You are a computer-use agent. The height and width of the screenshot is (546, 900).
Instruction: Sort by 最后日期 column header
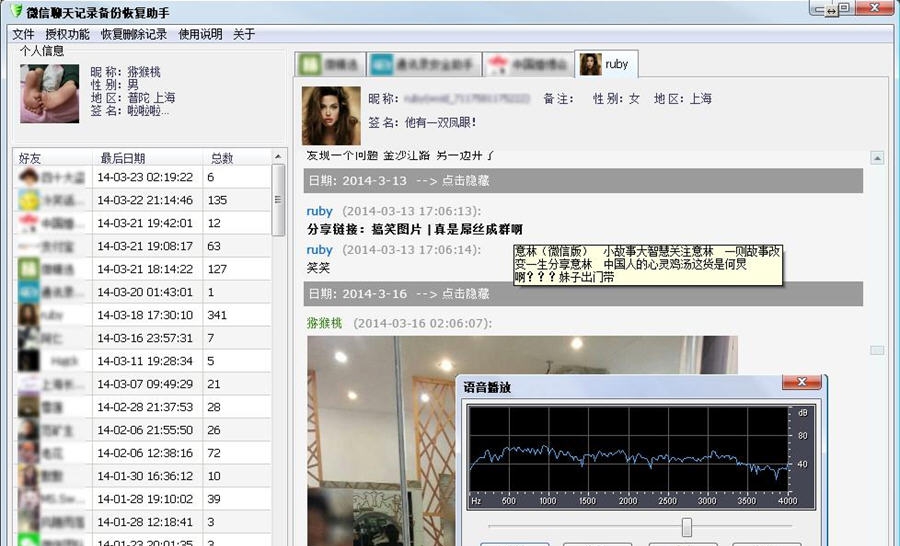tap(147, 158)
